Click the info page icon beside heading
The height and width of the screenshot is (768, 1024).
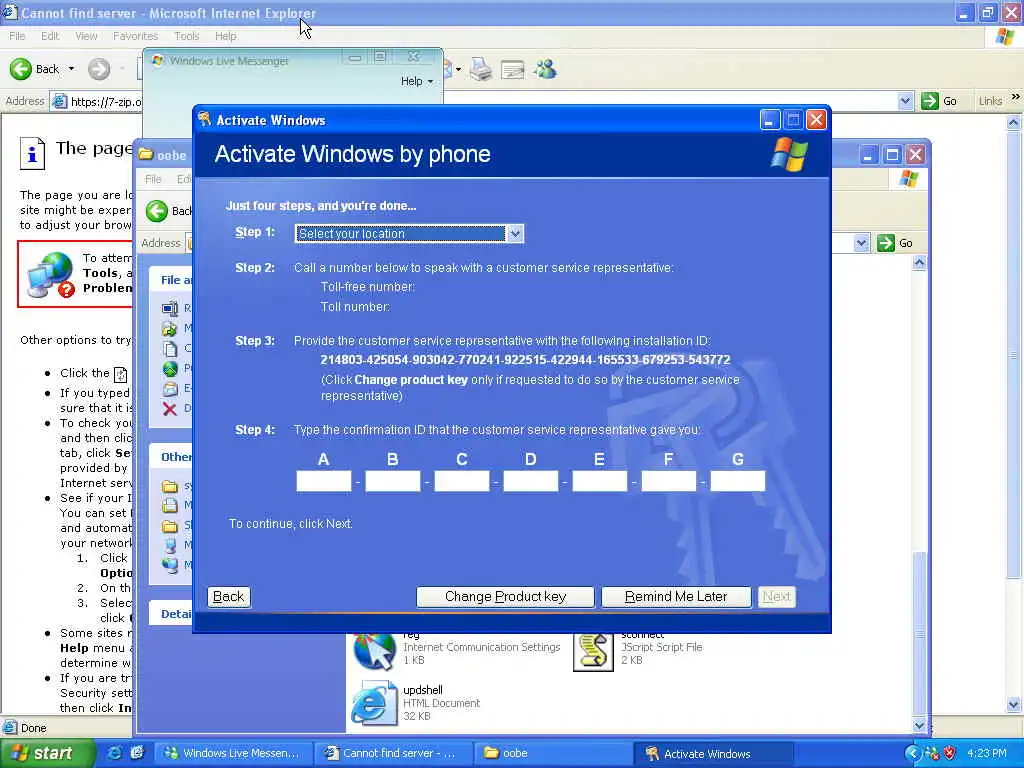click(33, 154)
